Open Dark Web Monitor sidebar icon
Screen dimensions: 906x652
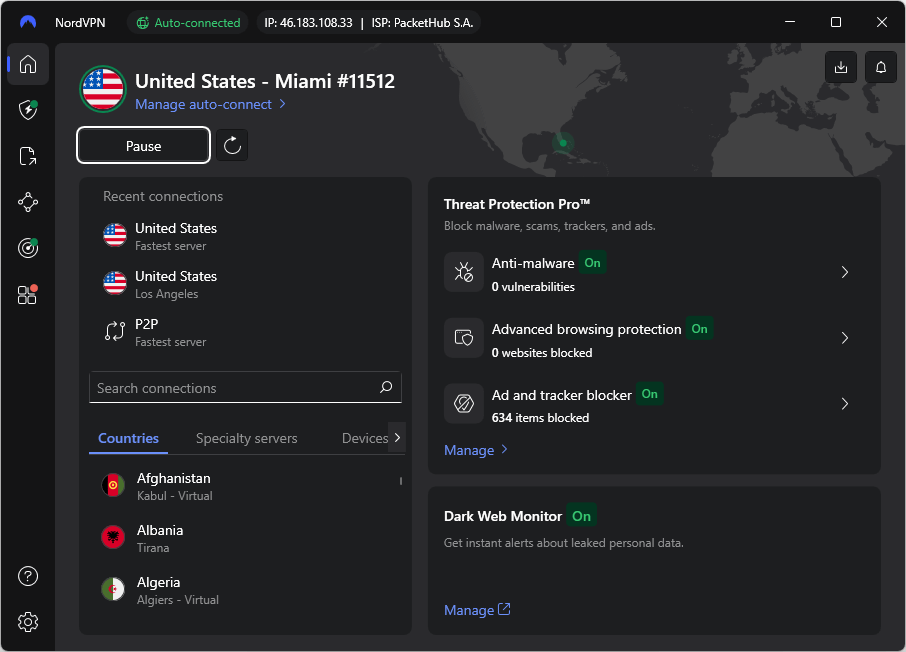click(28, 247)
